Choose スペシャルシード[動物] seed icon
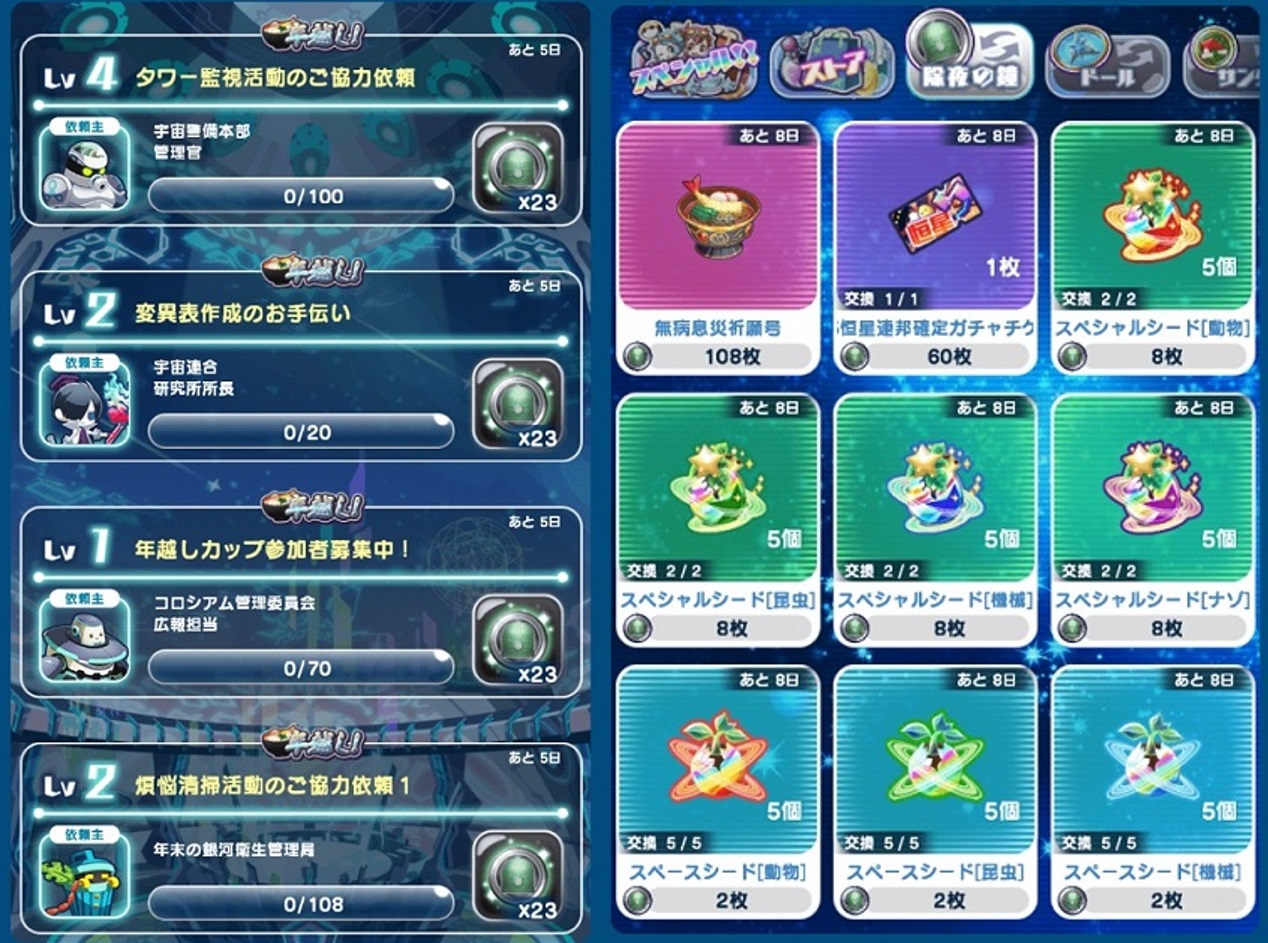The width and height of the screenshot is (1268, 943). point(1153,215)
